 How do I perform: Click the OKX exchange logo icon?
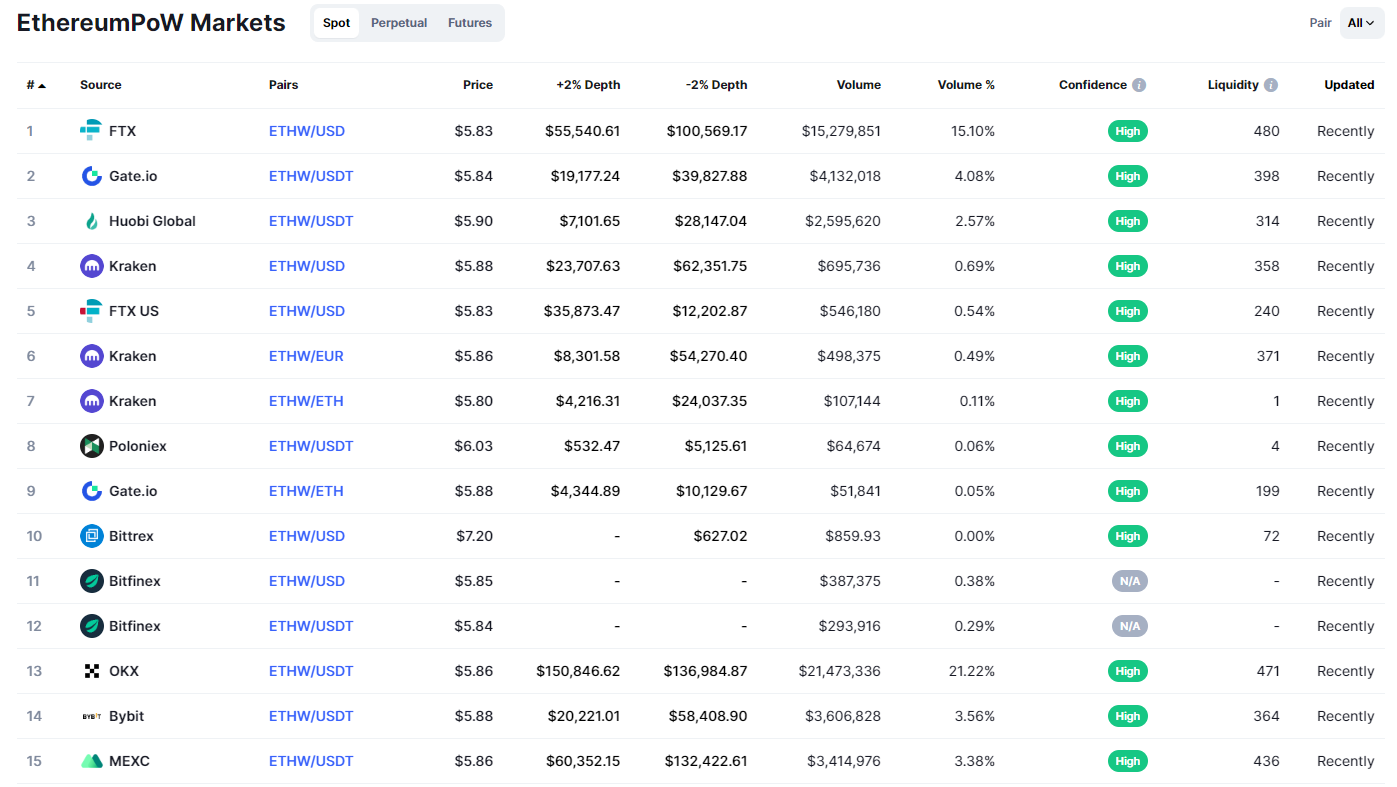(x=91, y=671)
